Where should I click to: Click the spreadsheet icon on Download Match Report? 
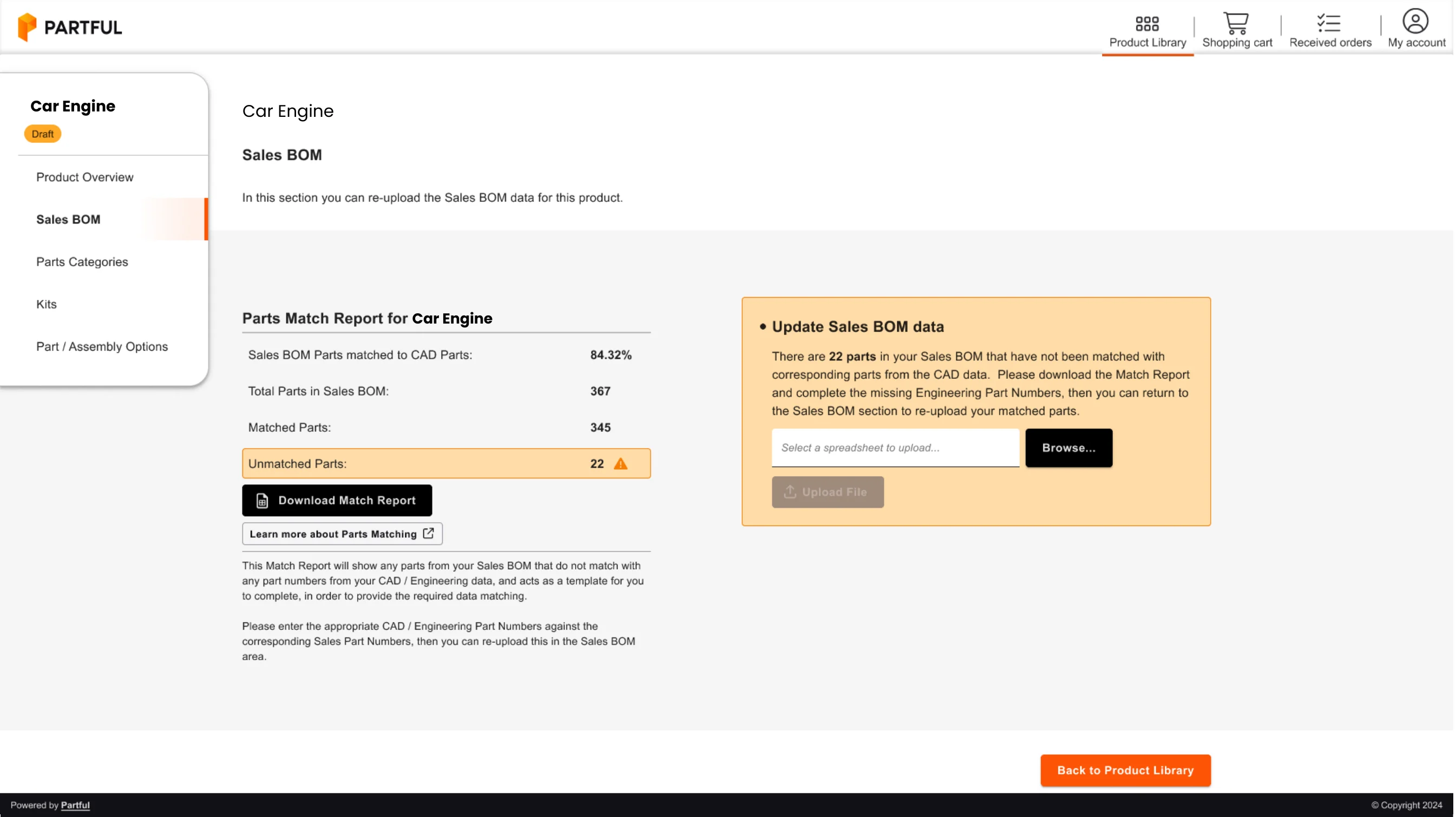(x=263, y=501)
